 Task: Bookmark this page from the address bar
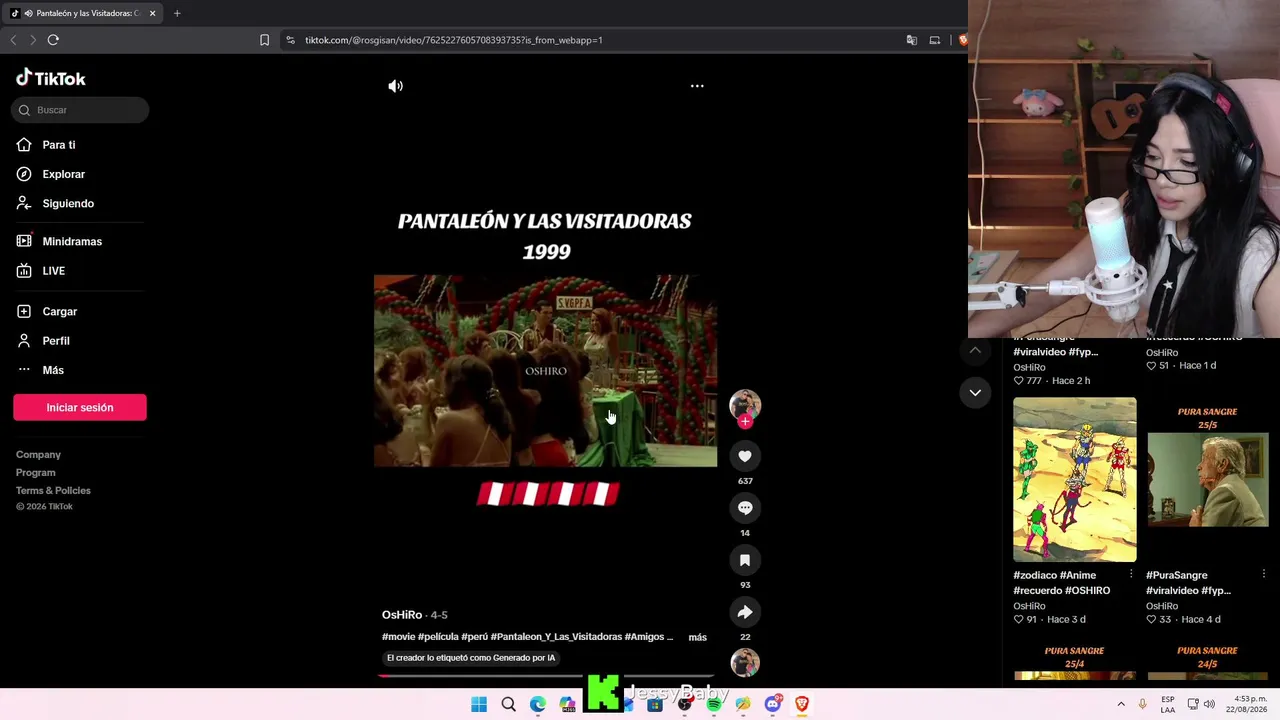tap(264, 40)
